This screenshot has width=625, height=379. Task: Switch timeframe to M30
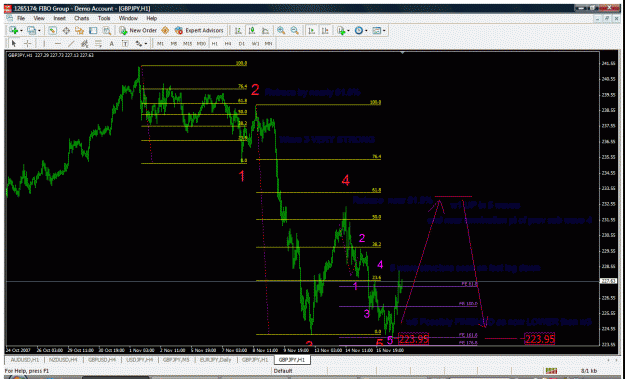pos(201,43)
